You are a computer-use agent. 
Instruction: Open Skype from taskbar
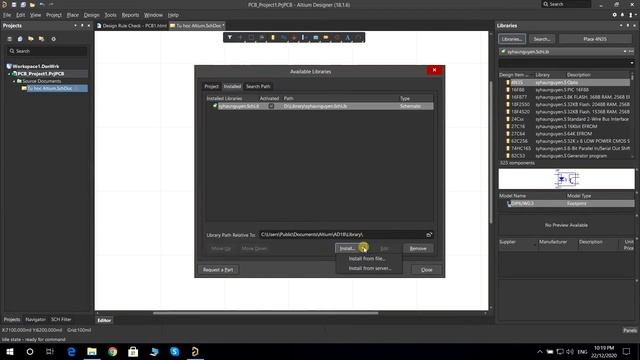(175, 351)
